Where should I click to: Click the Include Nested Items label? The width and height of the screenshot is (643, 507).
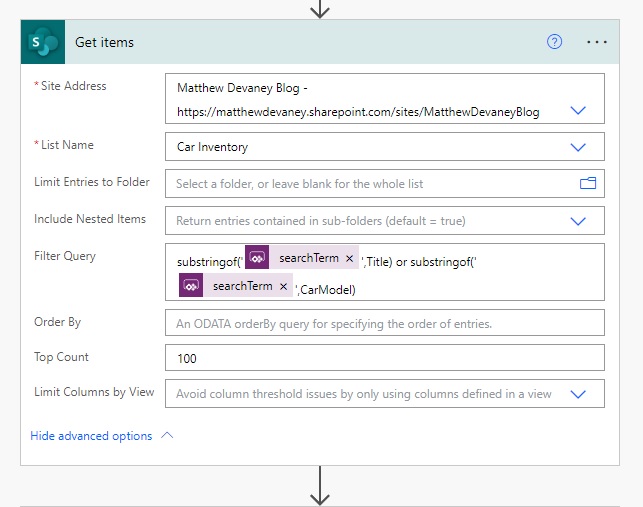(90, 219)
